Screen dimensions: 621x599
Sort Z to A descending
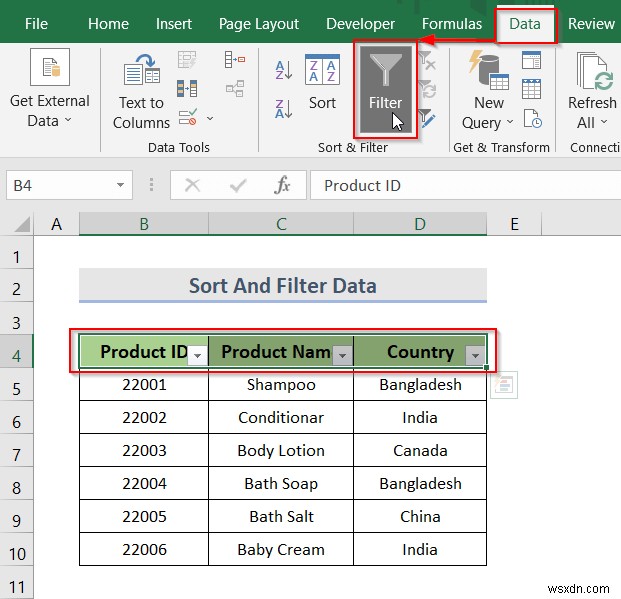pyautogui.click(x=284, y=109)
